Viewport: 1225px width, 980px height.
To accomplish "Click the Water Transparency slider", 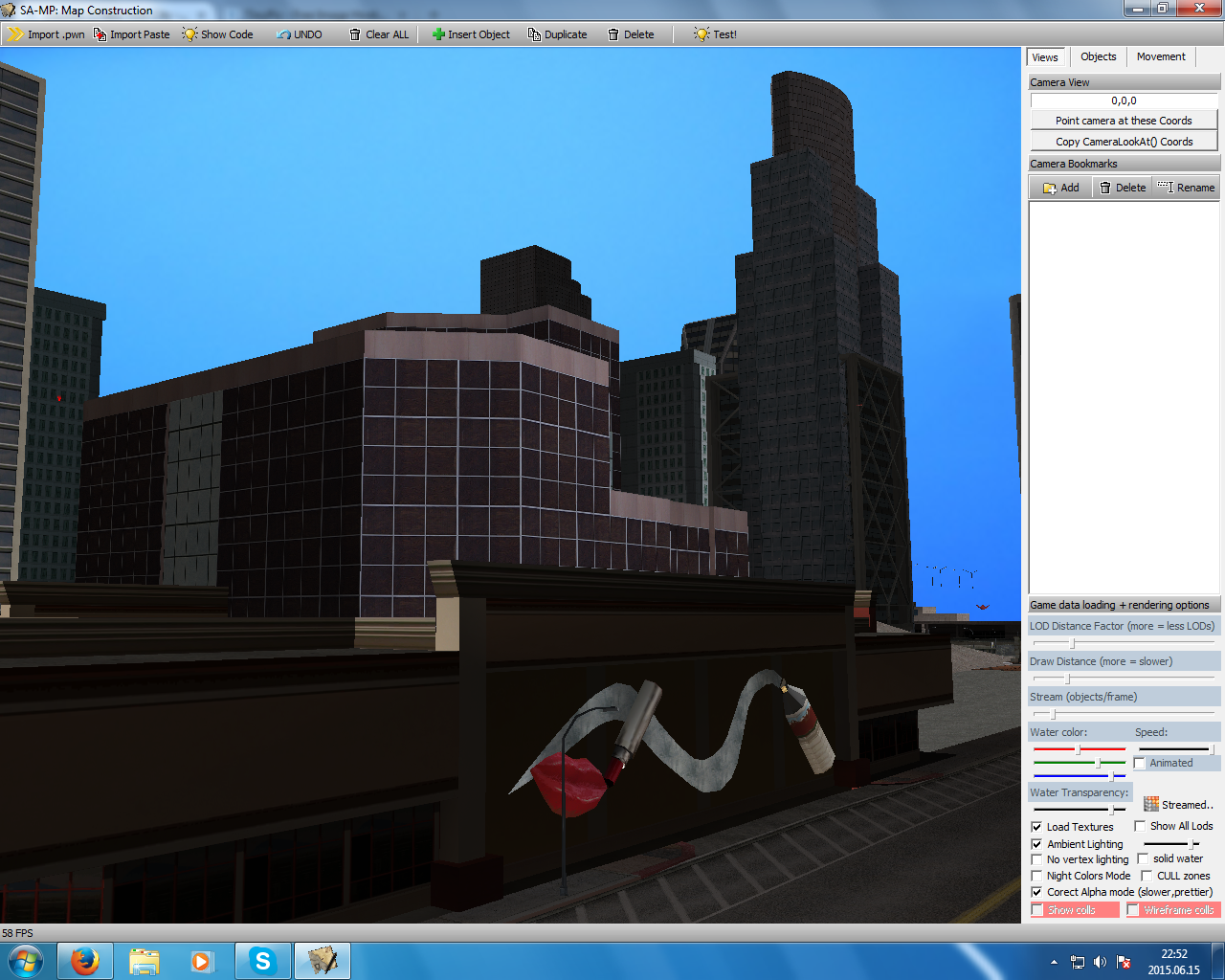I will click(1080, 810).
